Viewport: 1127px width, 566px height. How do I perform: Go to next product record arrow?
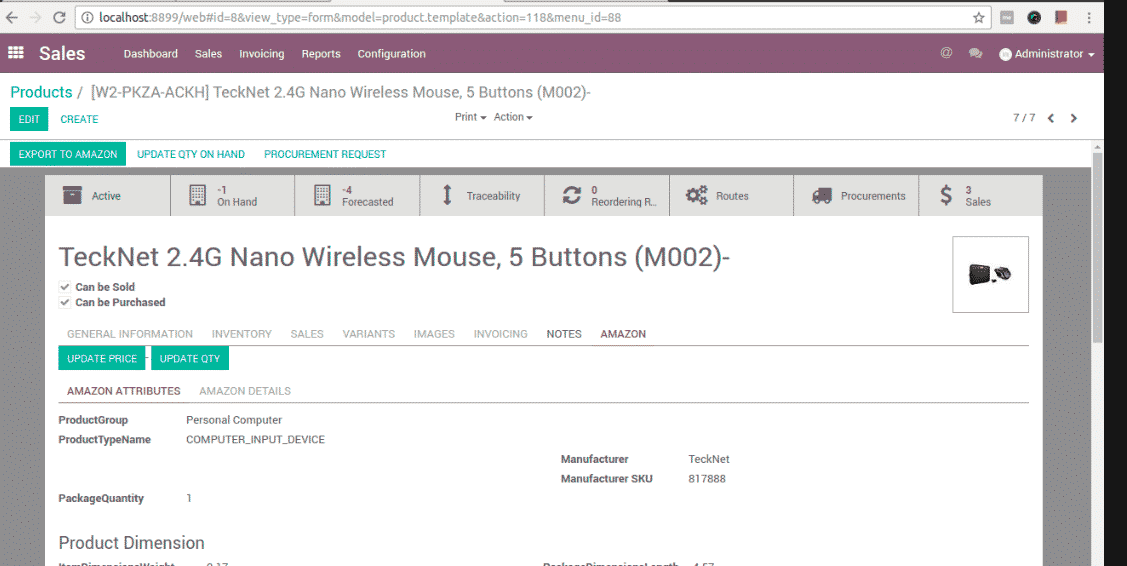(x=1074, y=118)
